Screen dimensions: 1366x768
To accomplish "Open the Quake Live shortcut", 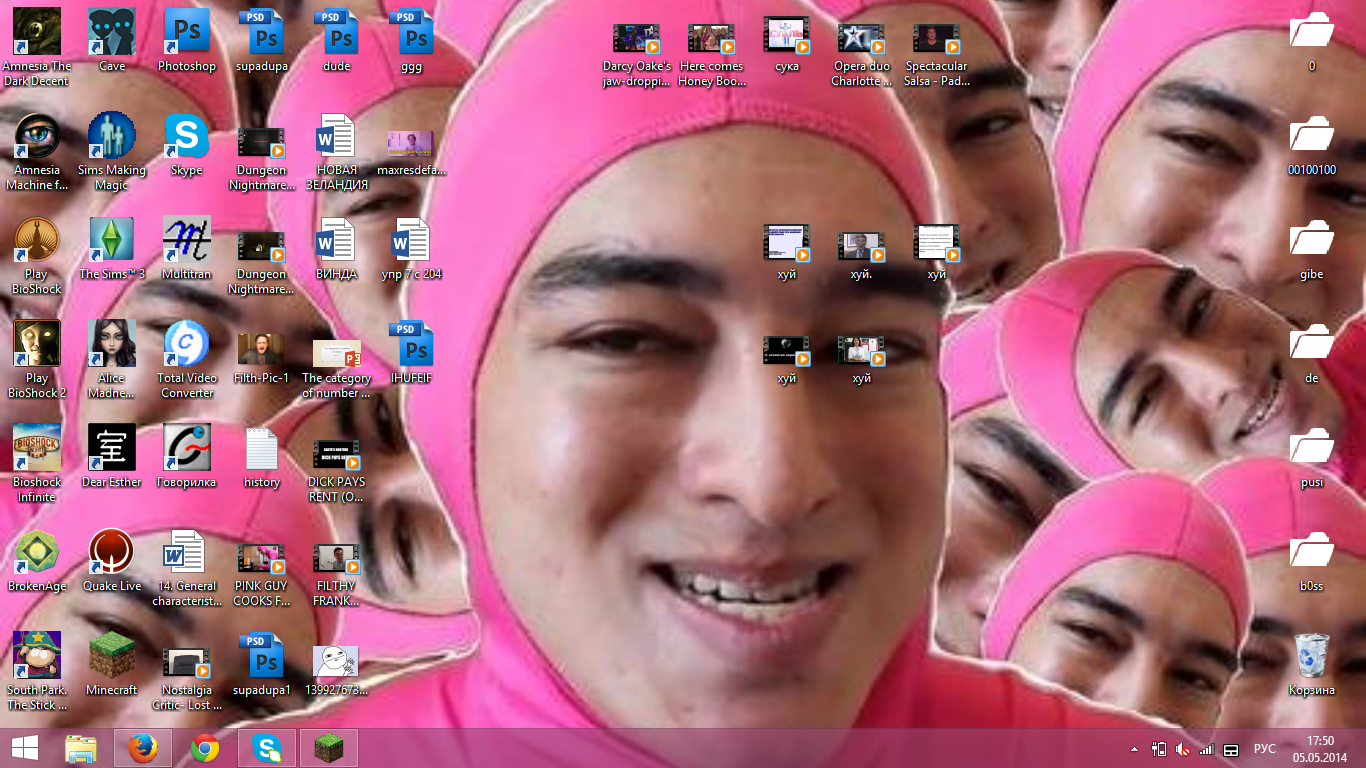I will tap(112, 553).
